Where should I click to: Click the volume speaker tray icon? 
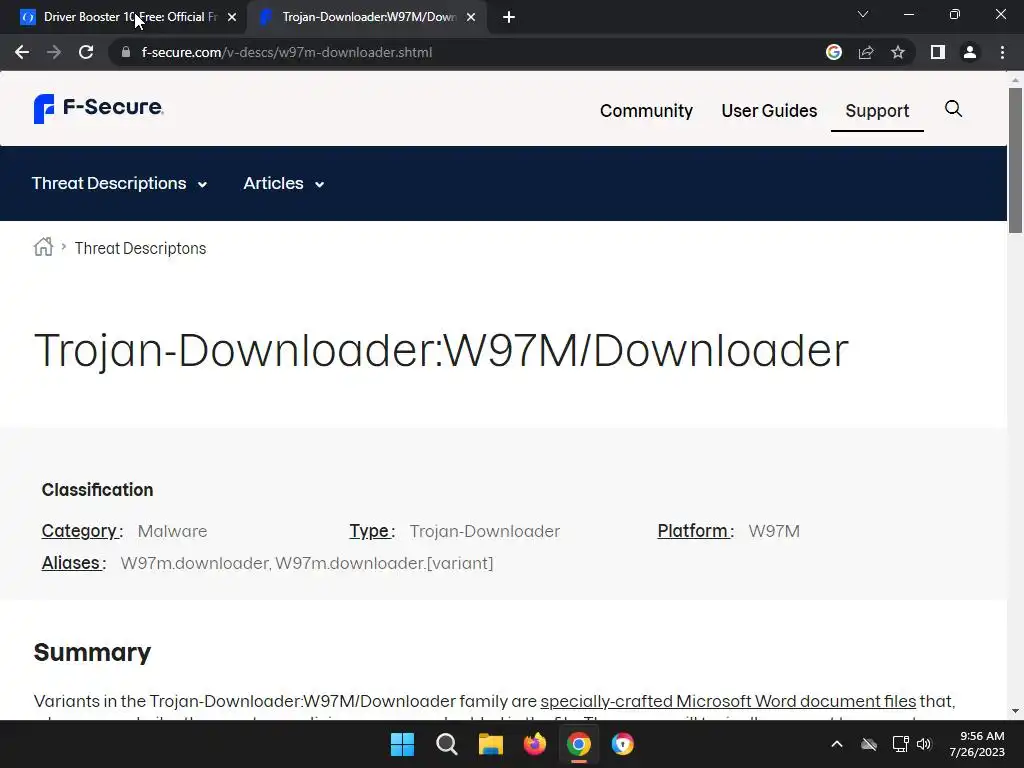[x=924, y=744]
